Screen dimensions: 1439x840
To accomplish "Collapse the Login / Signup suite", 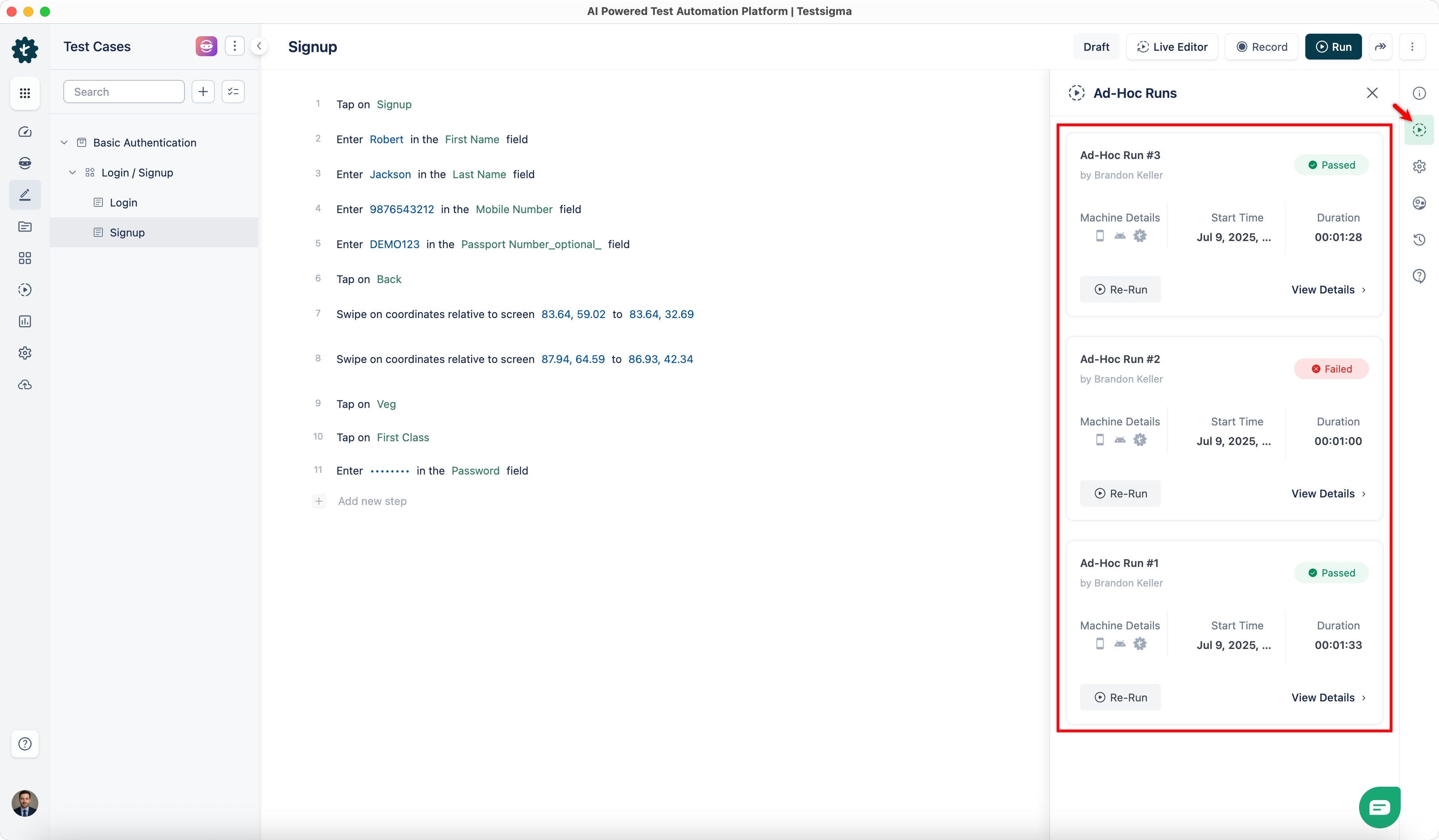I will tap(72, 172).
